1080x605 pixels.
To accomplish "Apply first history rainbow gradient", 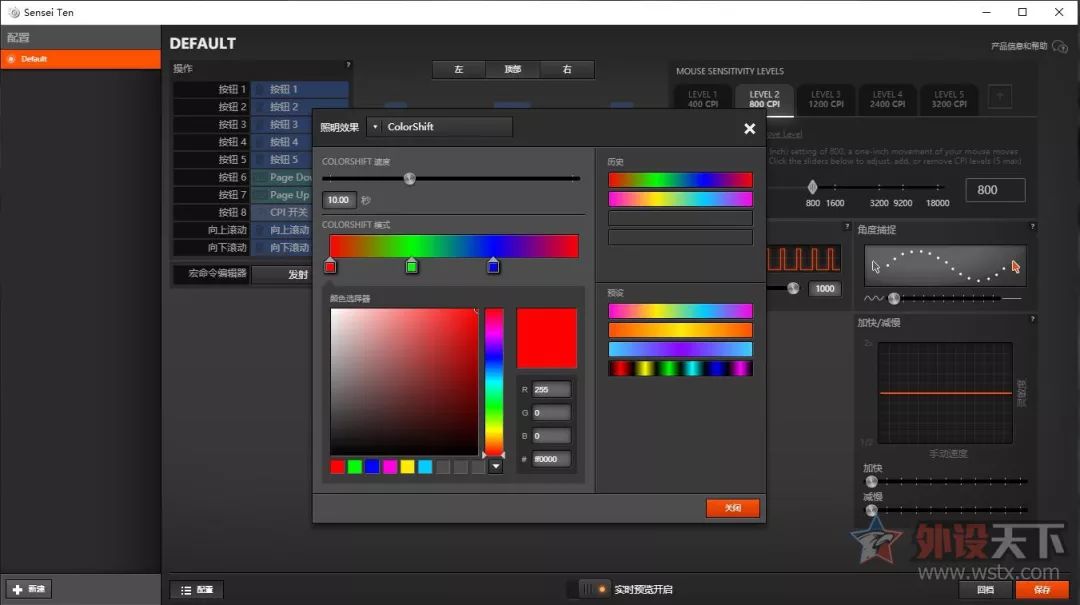I will [681, 180].
